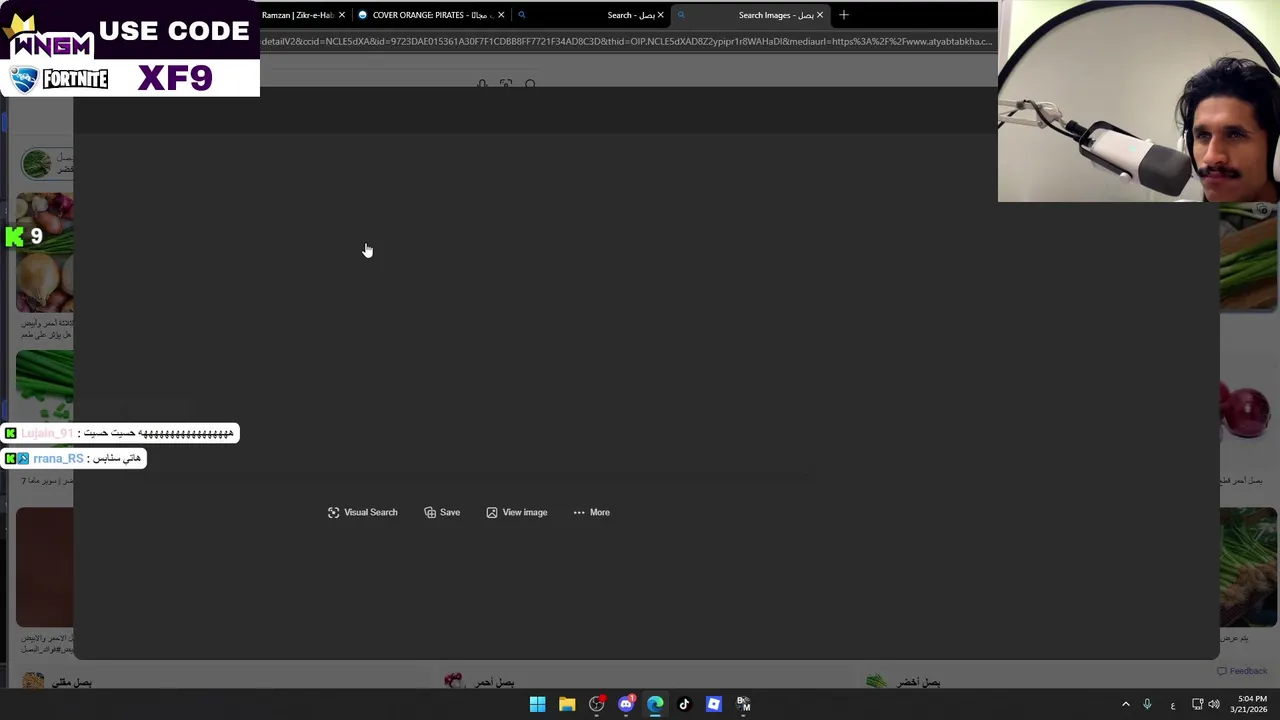Open a new browser tab
Viewport: 1280px width, 720px height.
pos(844,15)
